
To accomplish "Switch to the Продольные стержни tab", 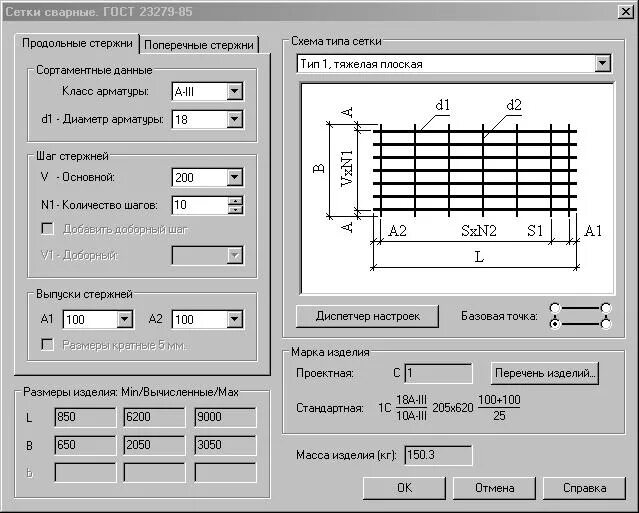I will tap(77, 43).
